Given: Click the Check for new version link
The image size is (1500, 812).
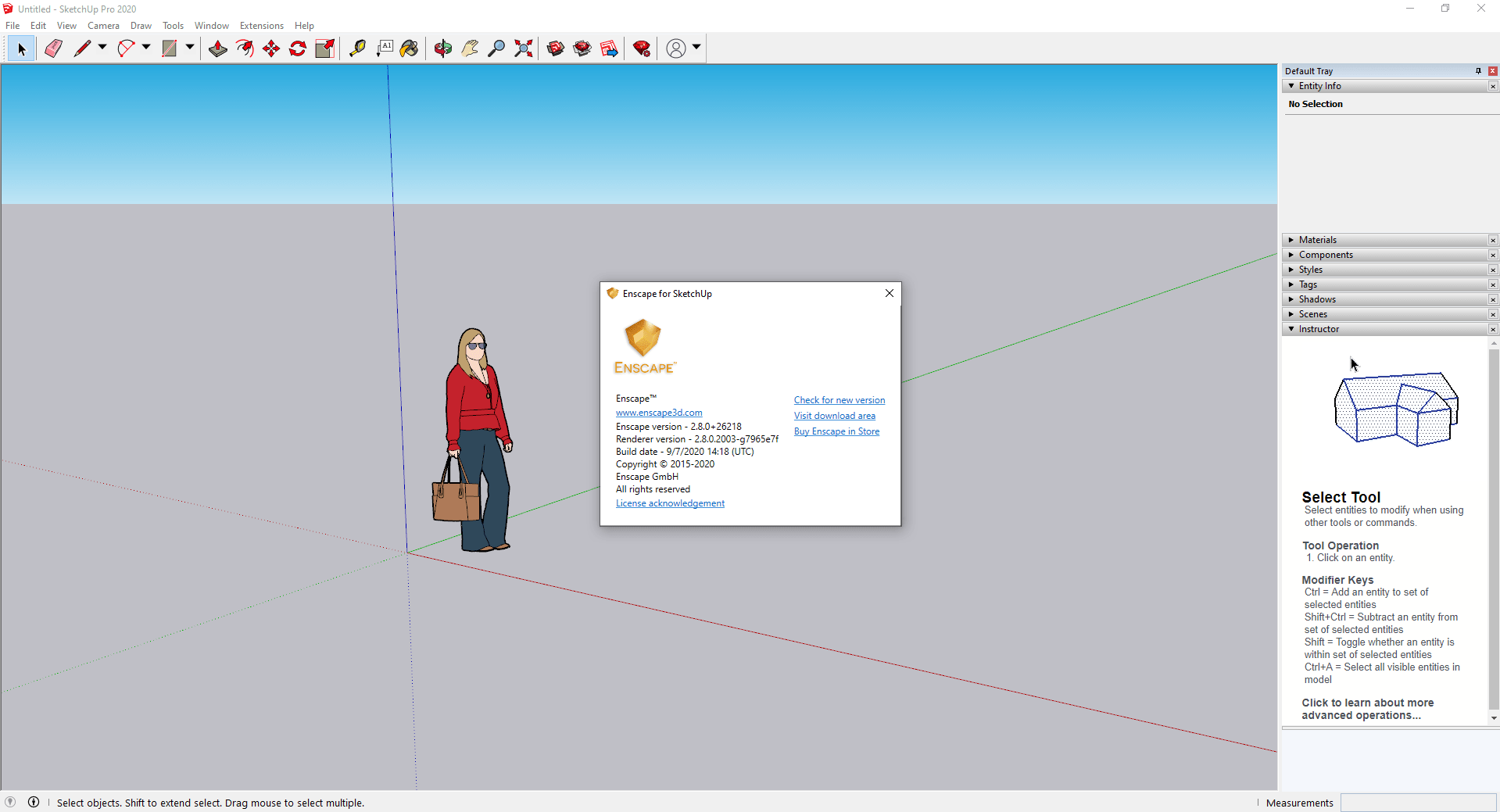Looking at the screenshot, I should click(839, 400).
